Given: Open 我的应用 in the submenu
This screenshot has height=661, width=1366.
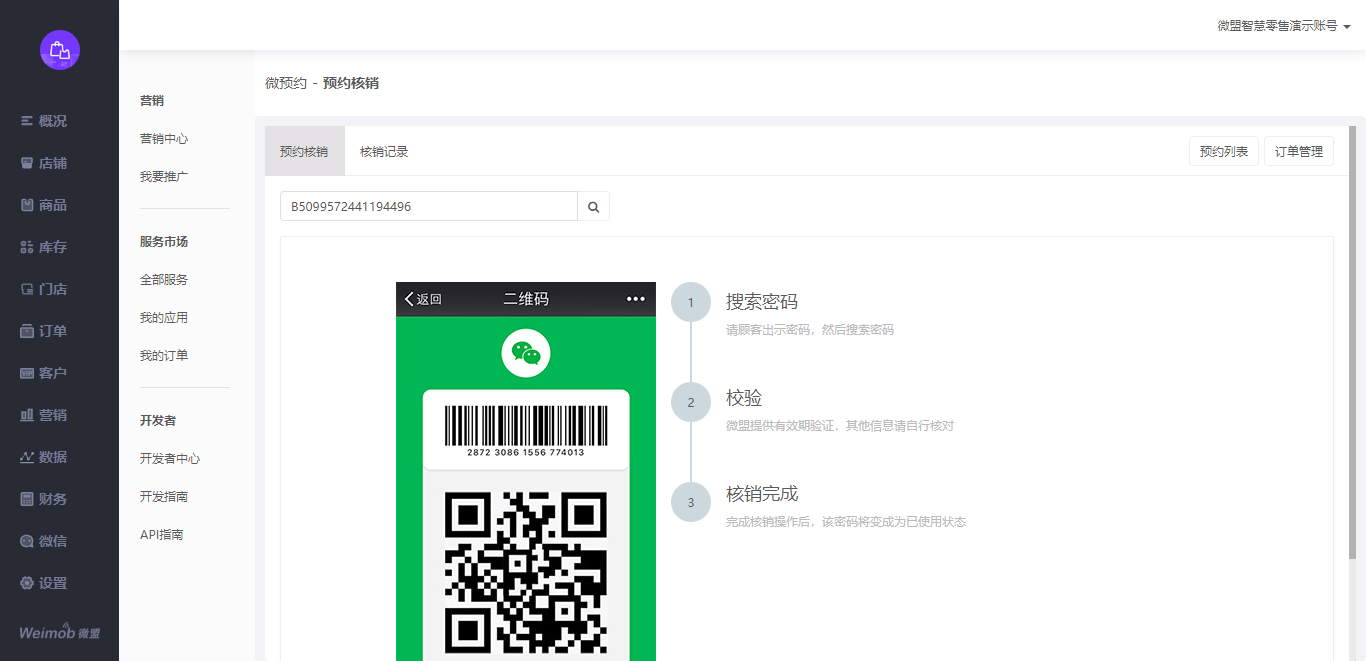Looking at the screenshot, I should 164,318.
